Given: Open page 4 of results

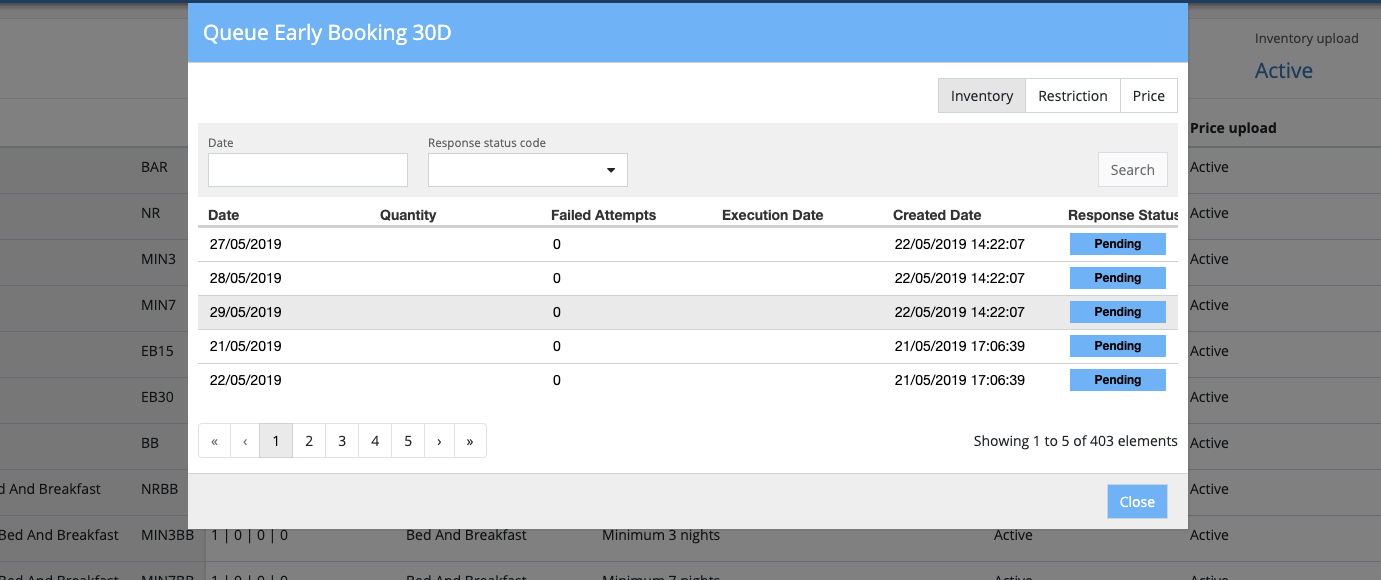Looking at the screenshot, I should tap(375, 441).
